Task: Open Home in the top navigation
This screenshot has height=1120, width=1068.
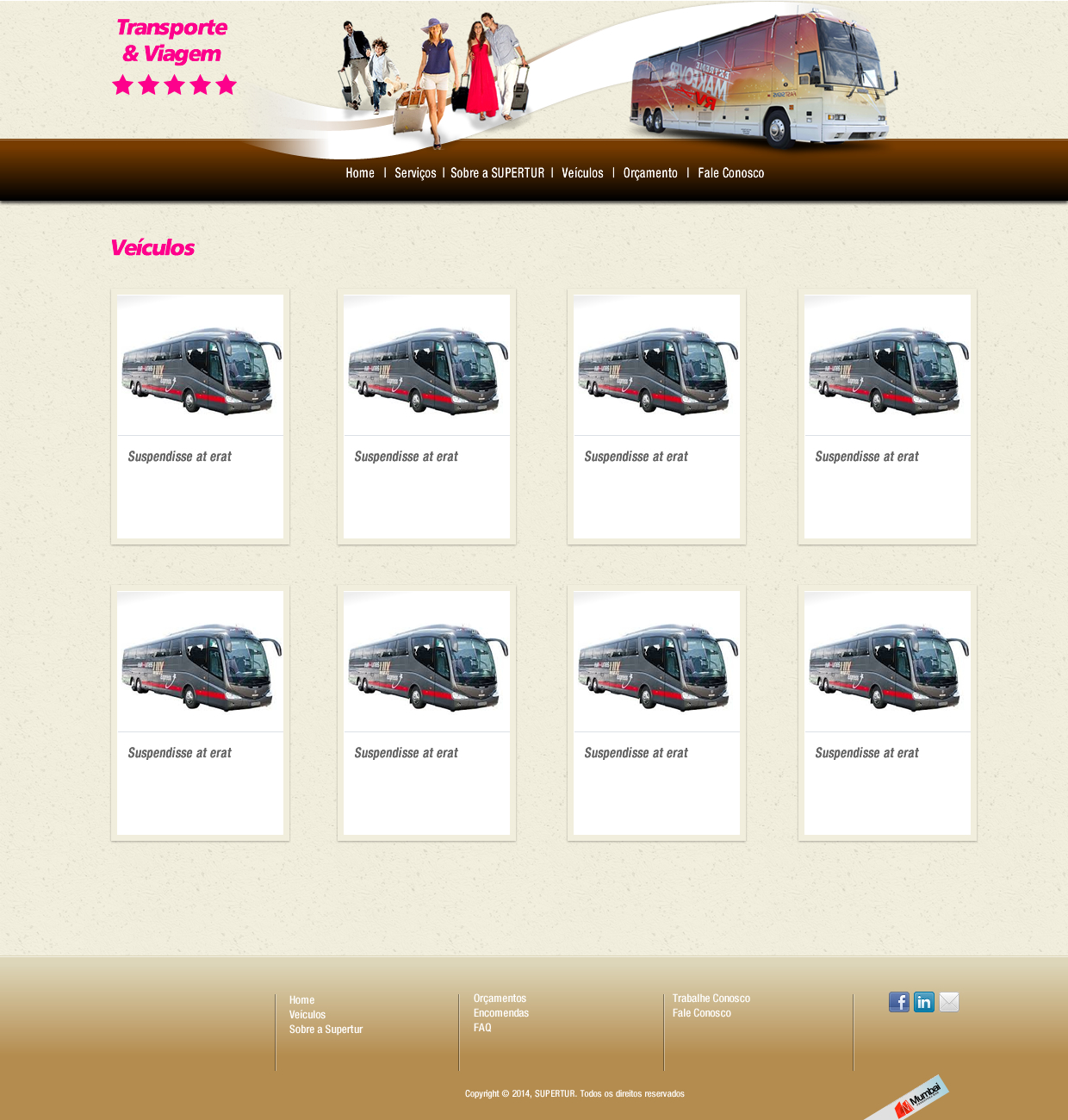Action: 360,173
